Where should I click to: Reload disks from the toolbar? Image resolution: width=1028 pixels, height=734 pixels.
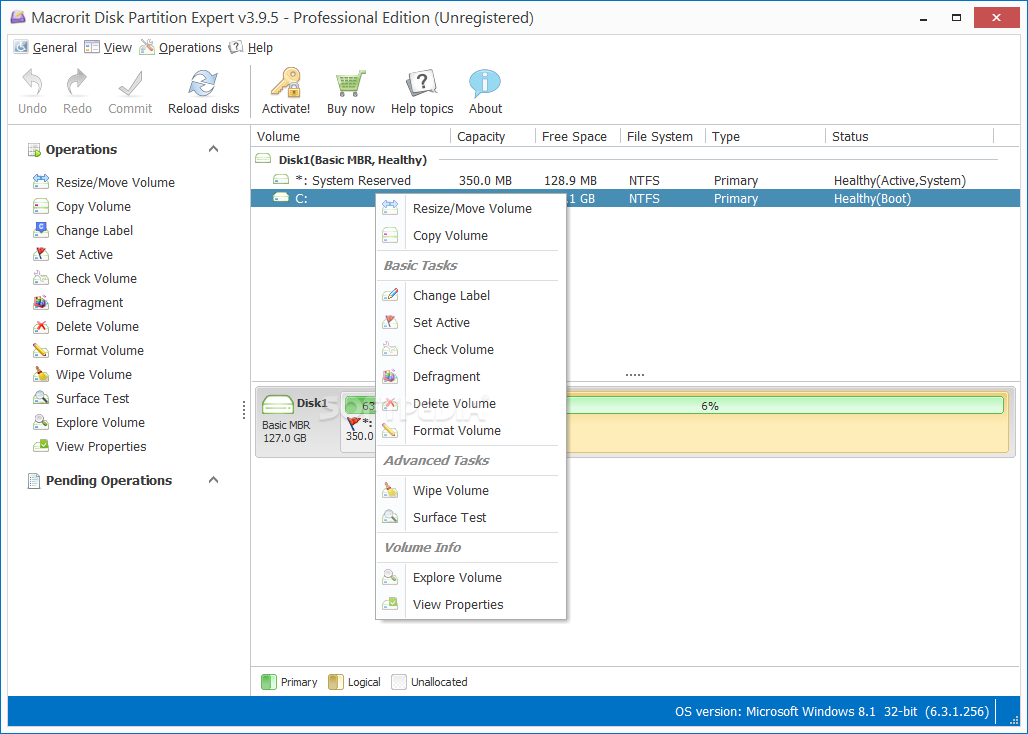(203, 91)
